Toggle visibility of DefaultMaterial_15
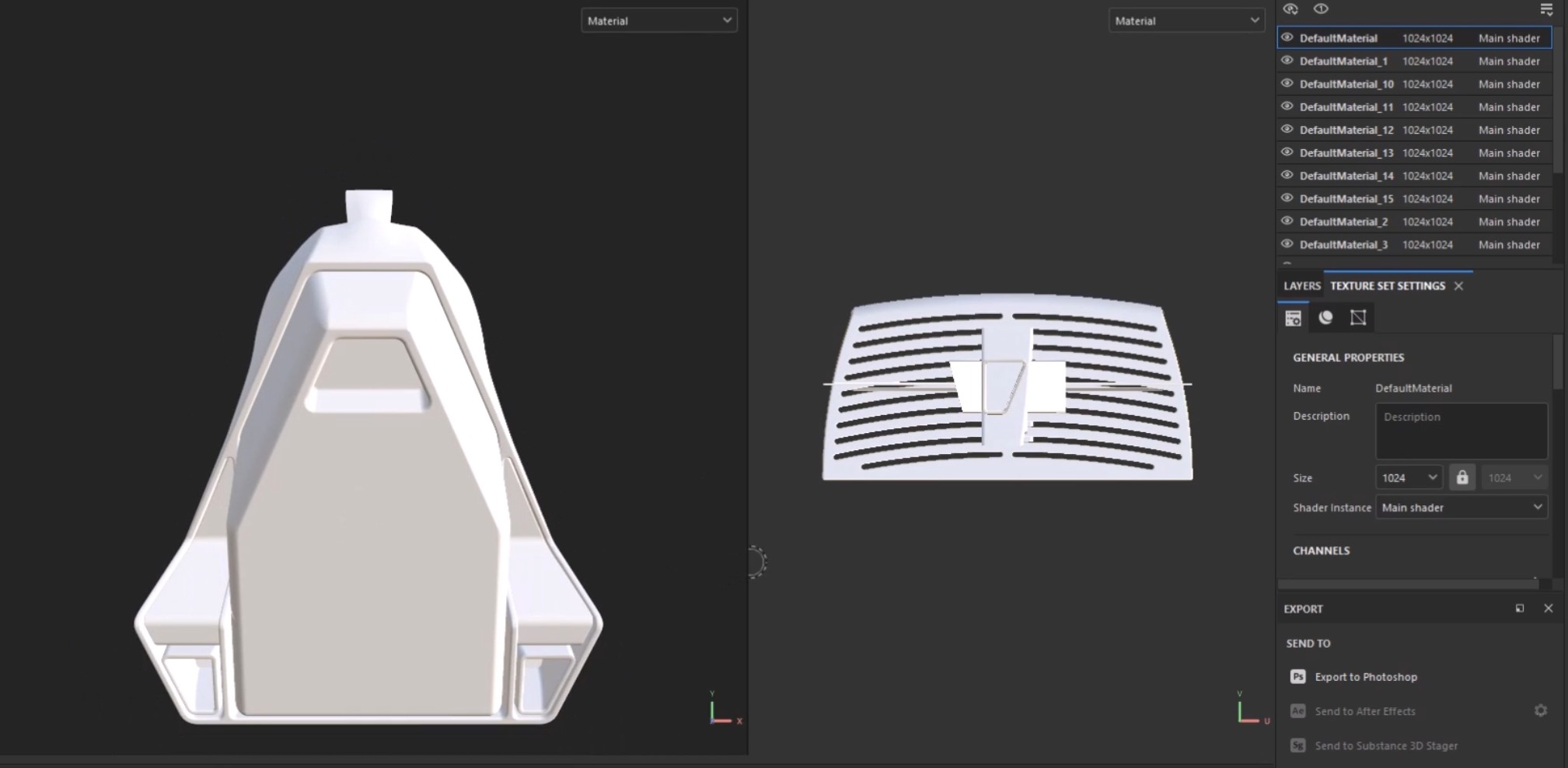 (1287, 198)
